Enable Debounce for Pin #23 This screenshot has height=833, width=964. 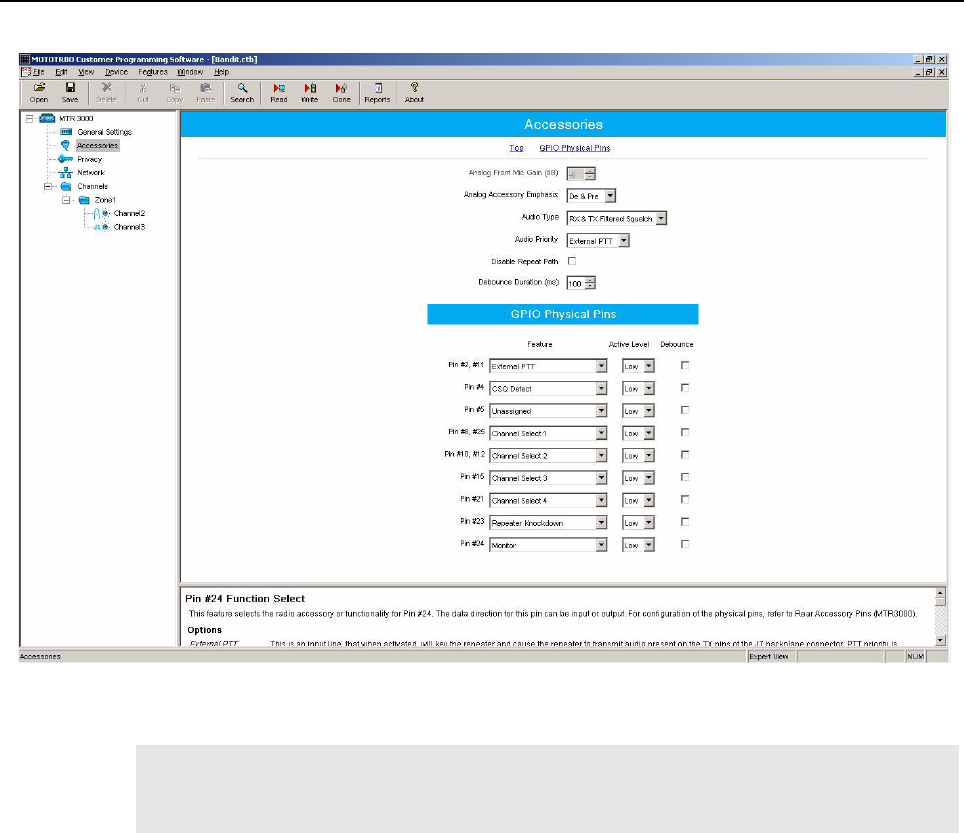pos(685,522)
